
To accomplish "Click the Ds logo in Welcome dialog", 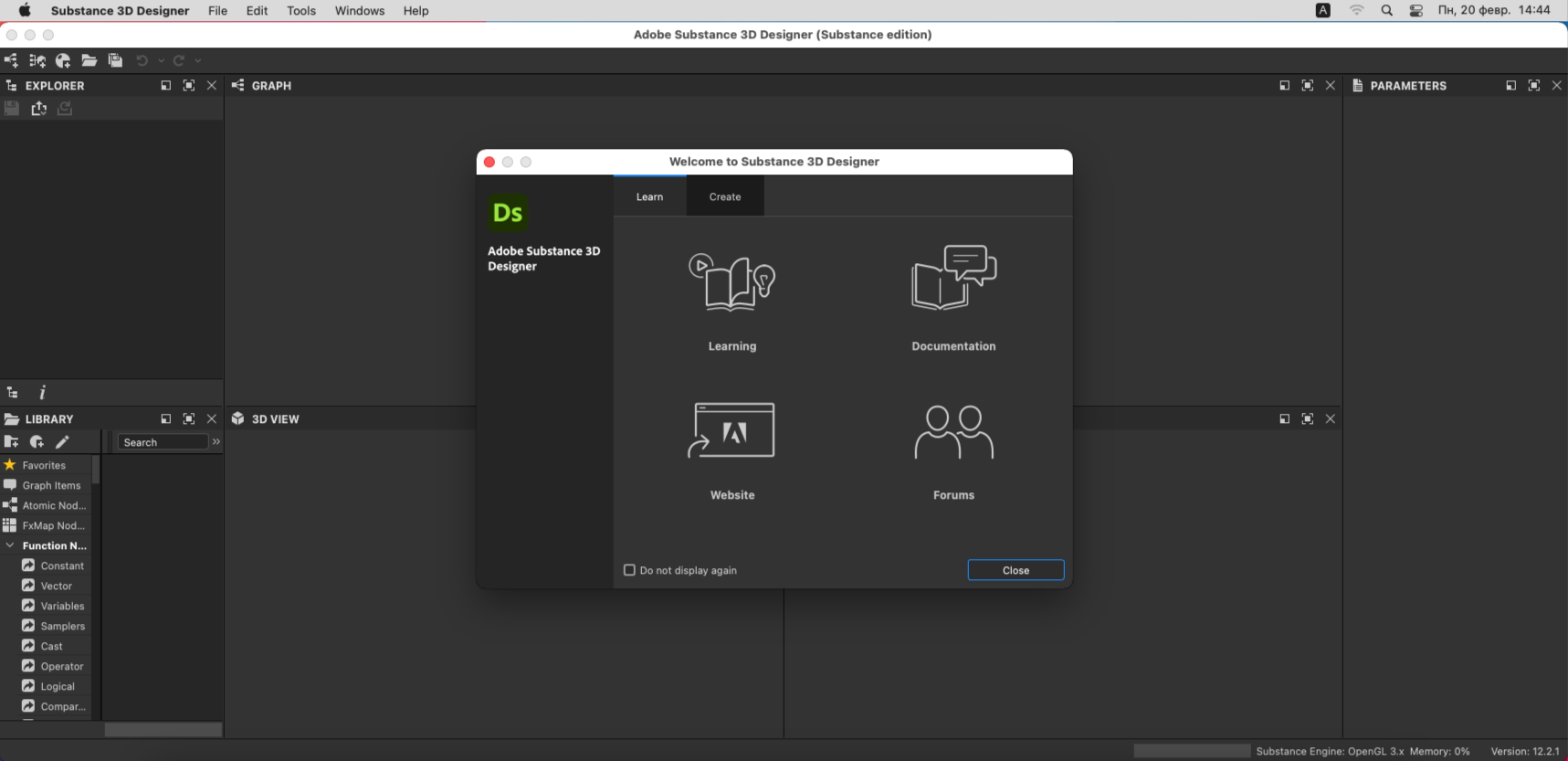I will (508, 213).
